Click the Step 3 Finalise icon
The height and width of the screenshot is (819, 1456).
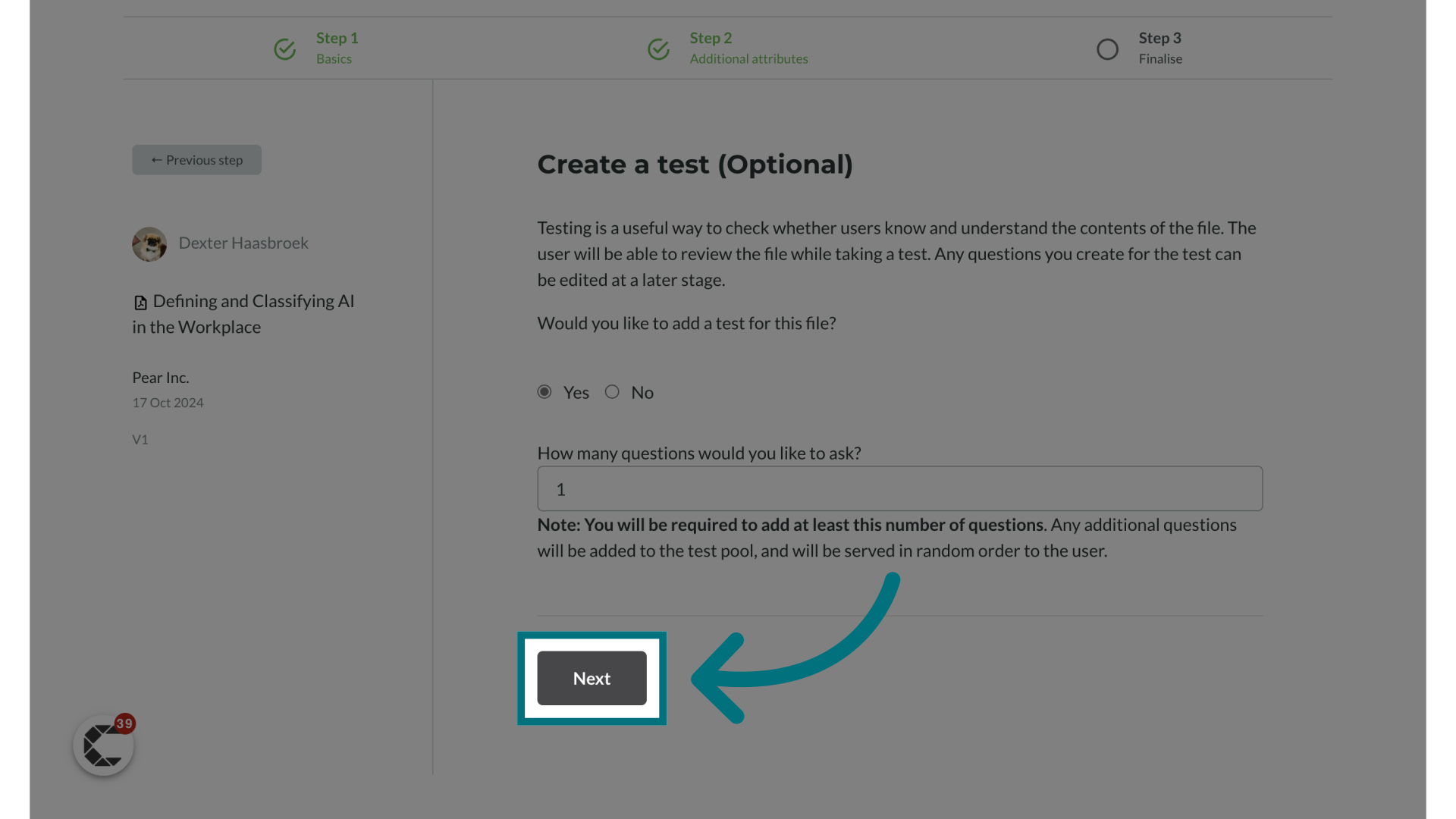(1108, 48)
